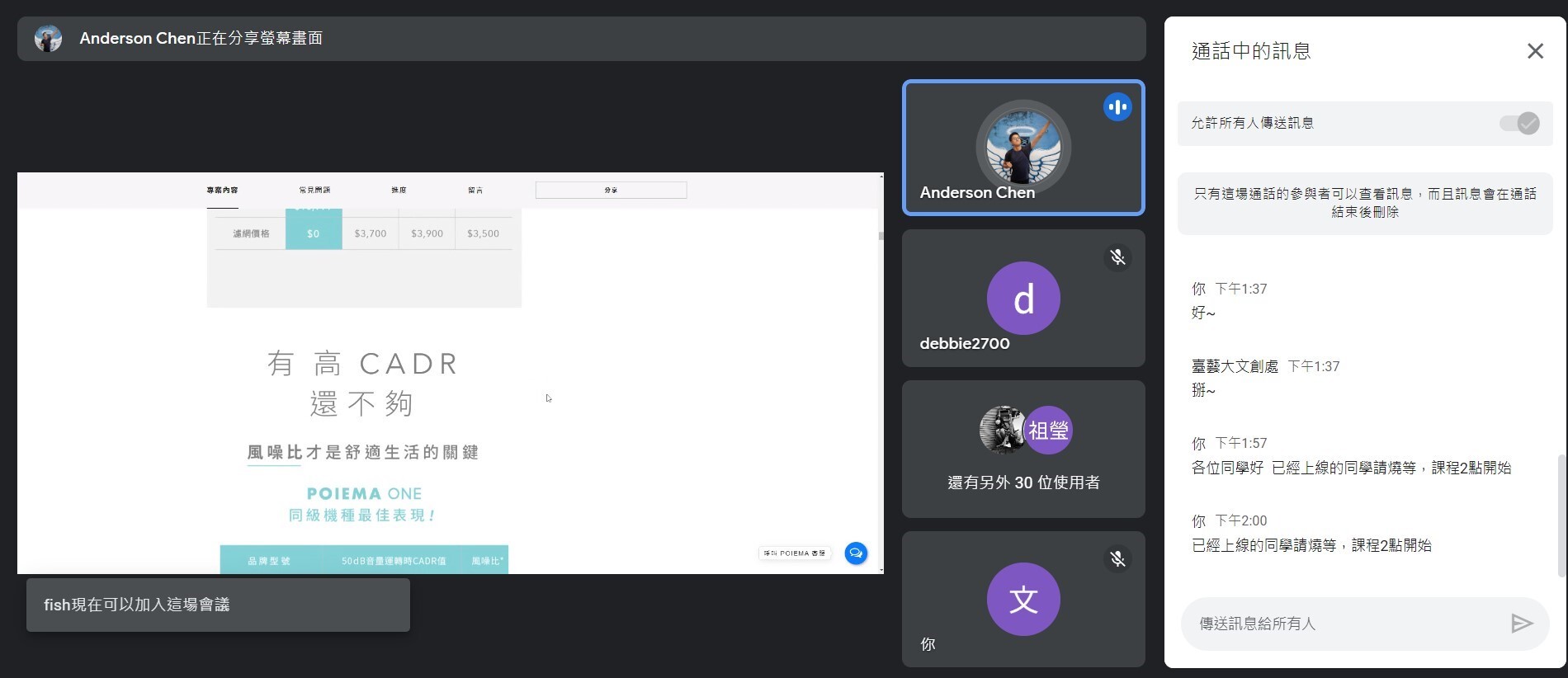Click the POIEMA ONE text
The height and width of the screenshot is (678, 1568).
(x=364, y=493)
